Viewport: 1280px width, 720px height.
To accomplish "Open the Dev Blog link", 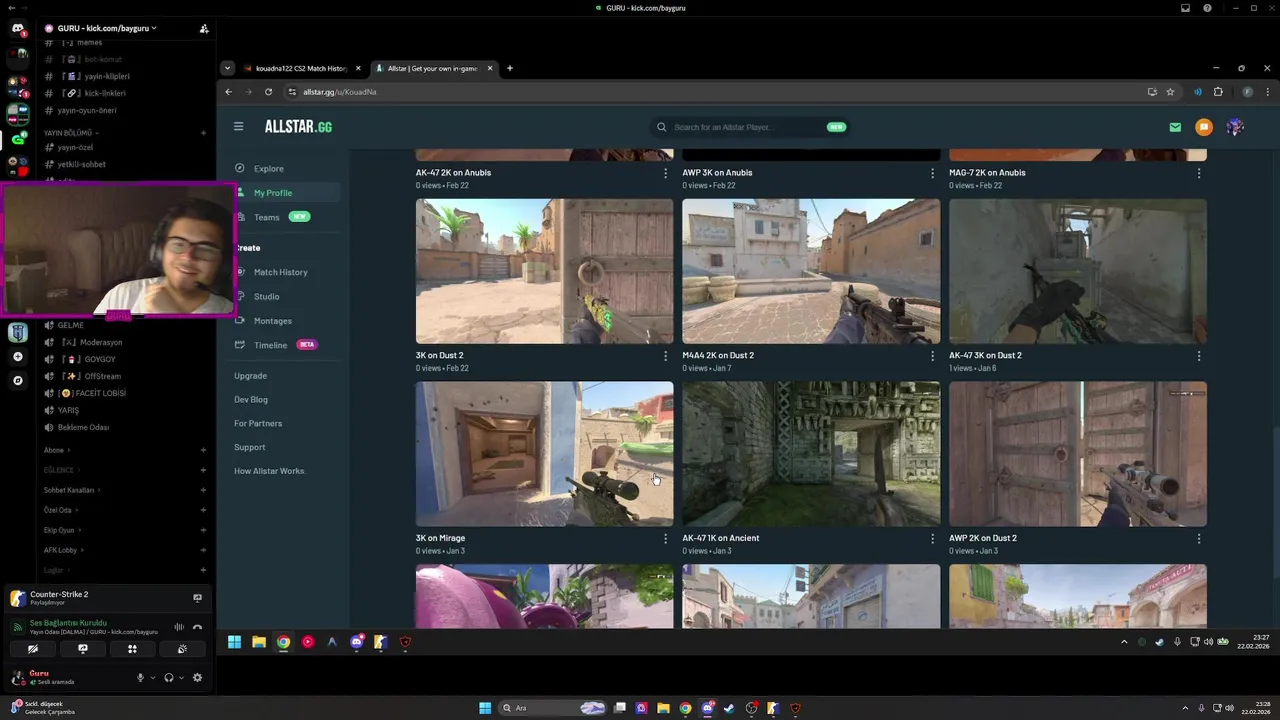I will pyautogui.click(x=250, y=399).
